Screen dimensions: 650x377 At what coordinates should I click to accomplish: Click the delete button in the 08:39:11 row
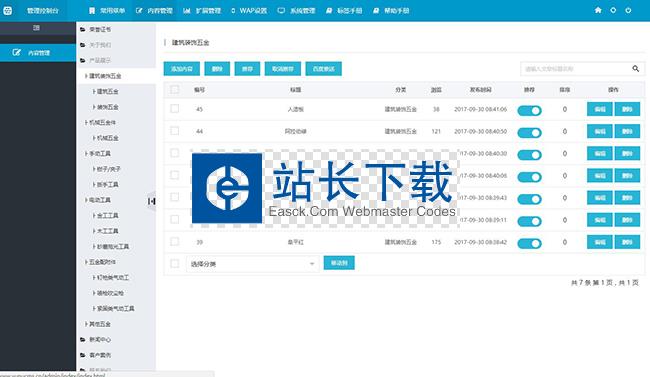tap(627, 220)
